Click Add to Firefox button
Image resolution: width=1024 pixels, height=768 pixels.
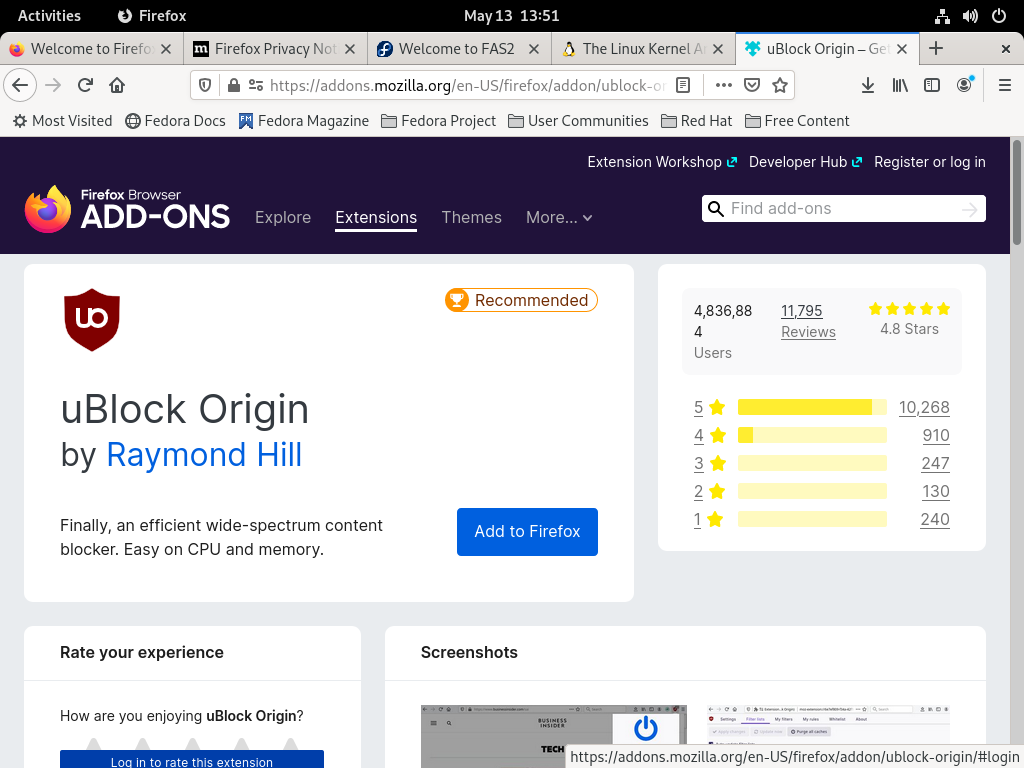[527, 532]
